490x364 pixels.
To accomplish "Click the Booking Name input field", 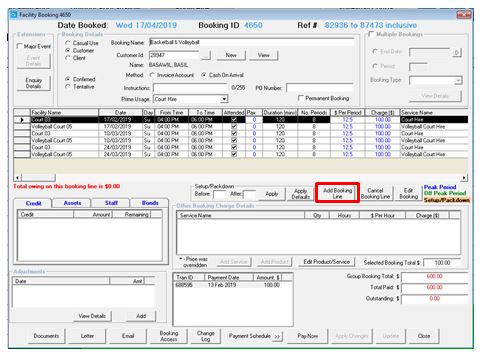I will 251,42.
